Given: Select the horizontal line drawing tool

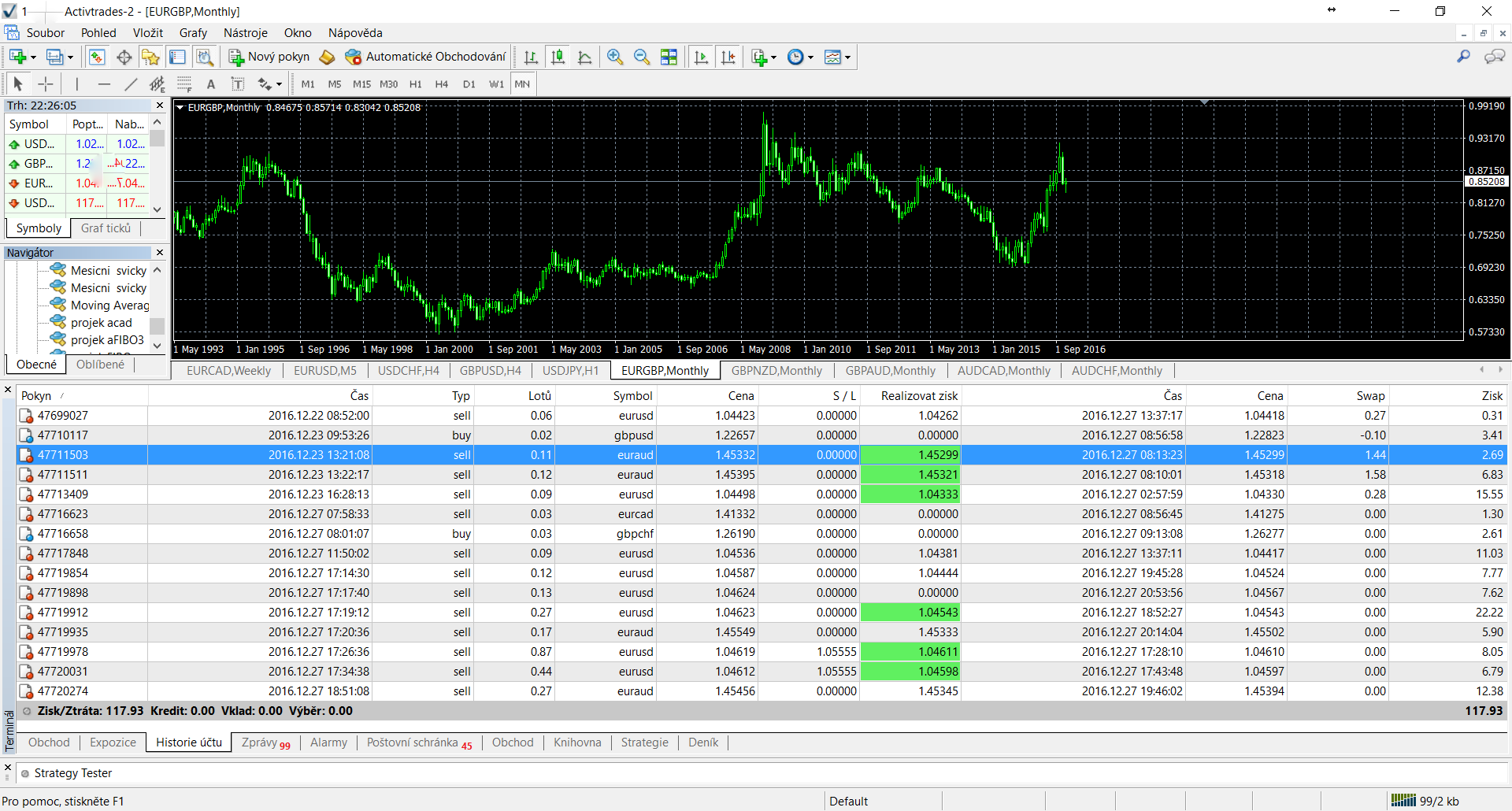Looking at the screenshot, I should pos(104,83).
